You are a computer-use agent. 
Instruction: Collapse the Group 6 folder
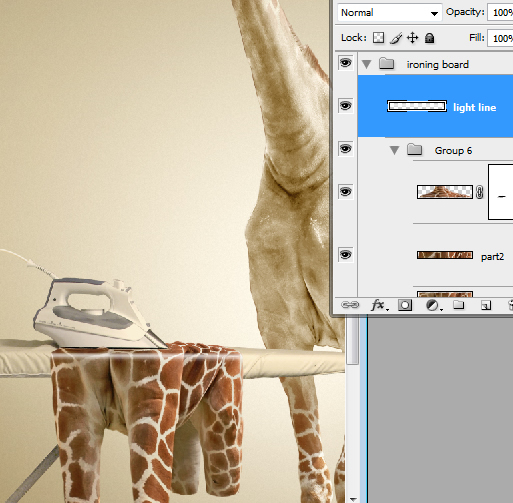pyautogui.click(x=395, y=150)
